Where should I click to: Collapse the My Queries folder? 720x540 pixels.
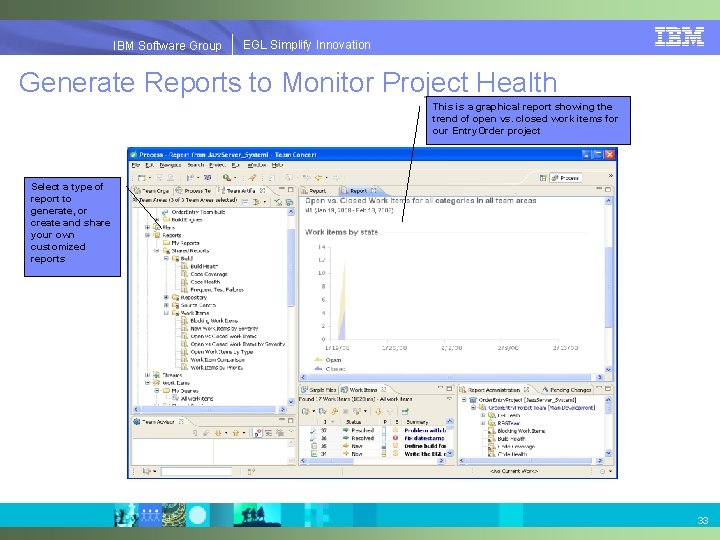pos(157,391)
